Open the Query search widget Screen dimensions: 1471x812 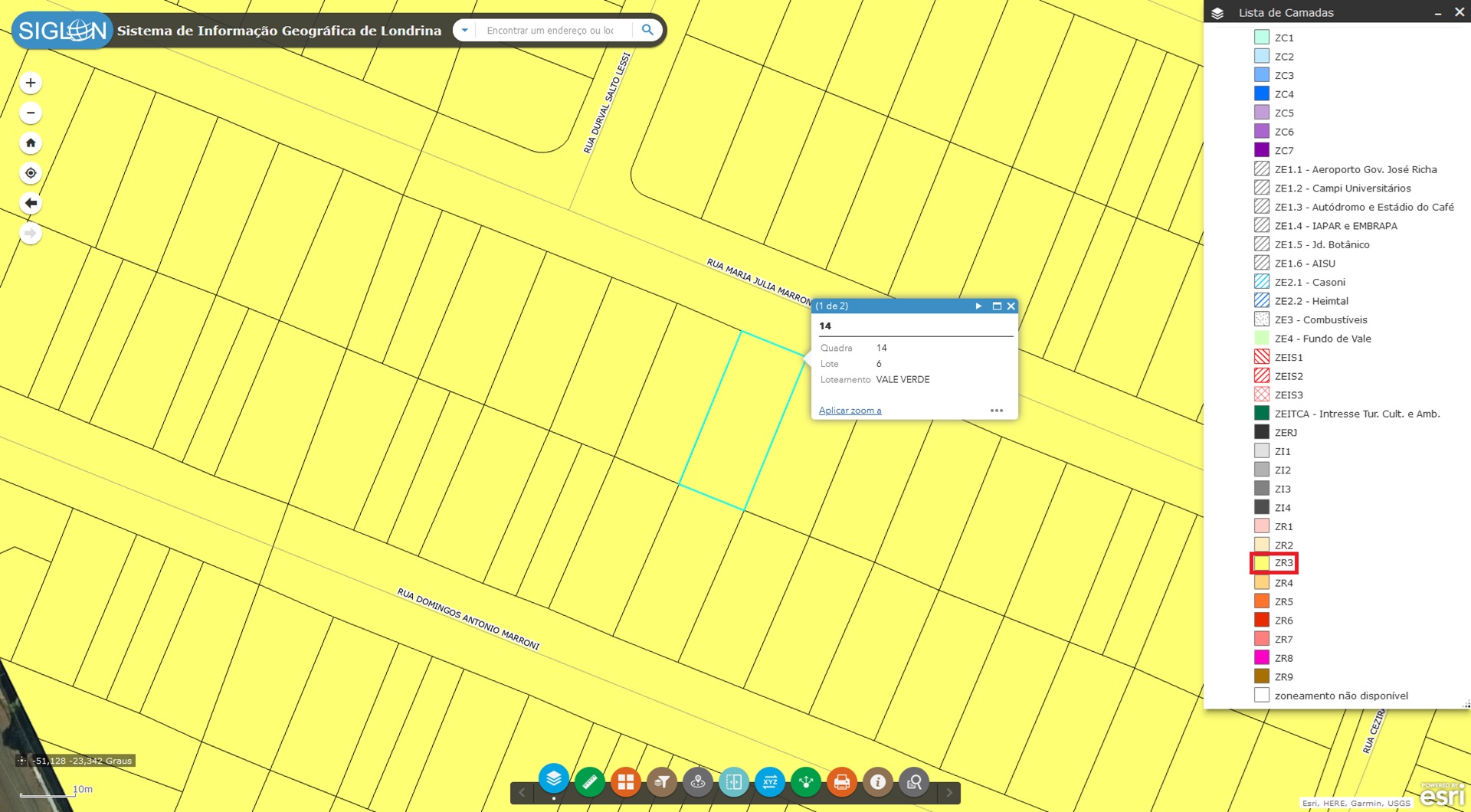914,782
